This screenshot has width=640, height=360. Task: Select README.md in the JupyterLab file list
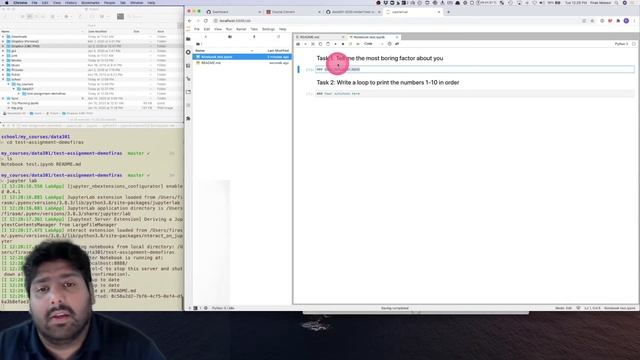click(242, 63)
